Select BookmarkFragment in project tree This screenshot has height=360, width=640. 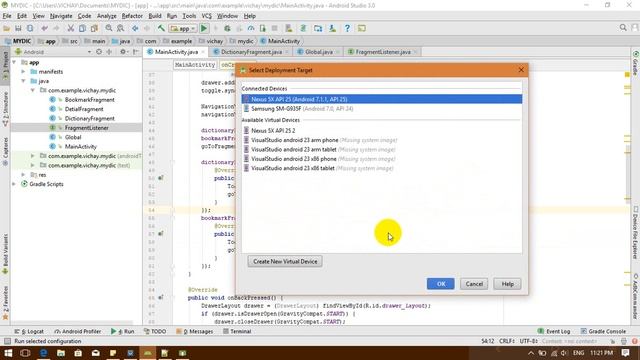pyautogui.click(x=89, y=100)
